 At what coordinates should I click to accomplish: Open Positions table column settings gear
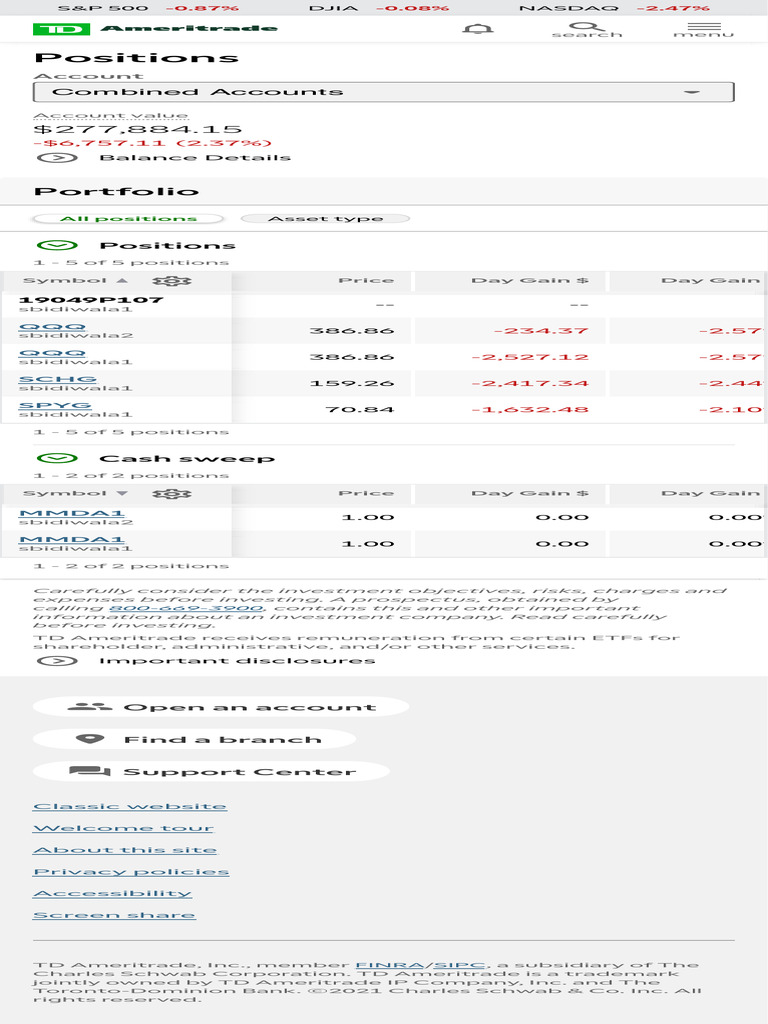[x=172, y=281]
